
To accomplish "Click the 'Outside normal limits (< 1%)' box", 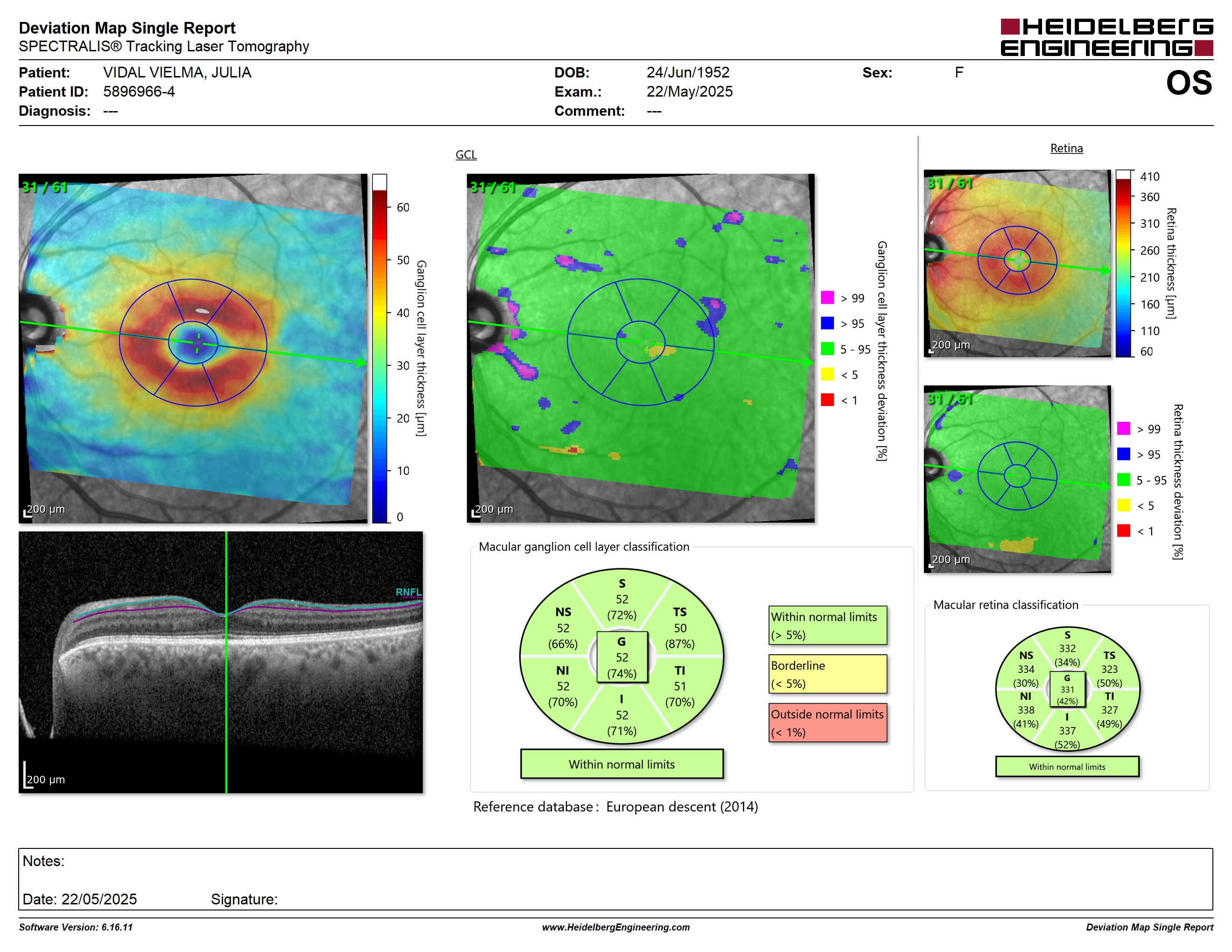I will tap(827, 722).
